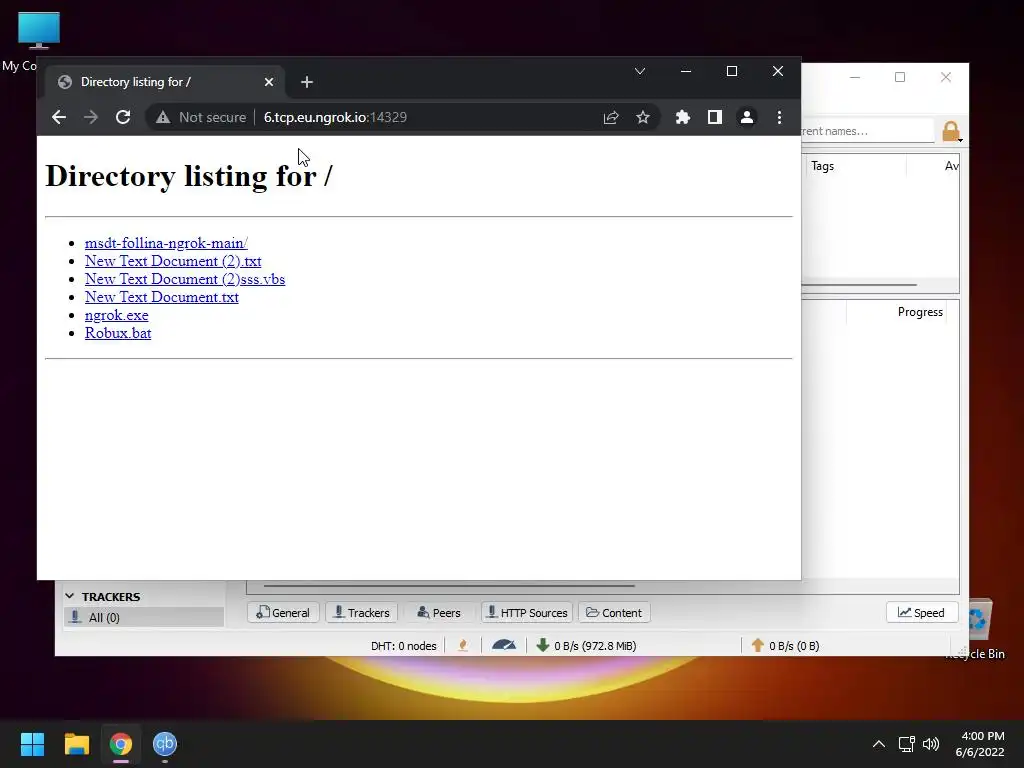Collapse the TRACKERS section in qBittorrent
The width and height of the screenshot is (1024, 768).
pyautogui.click(x=70, y=596)
